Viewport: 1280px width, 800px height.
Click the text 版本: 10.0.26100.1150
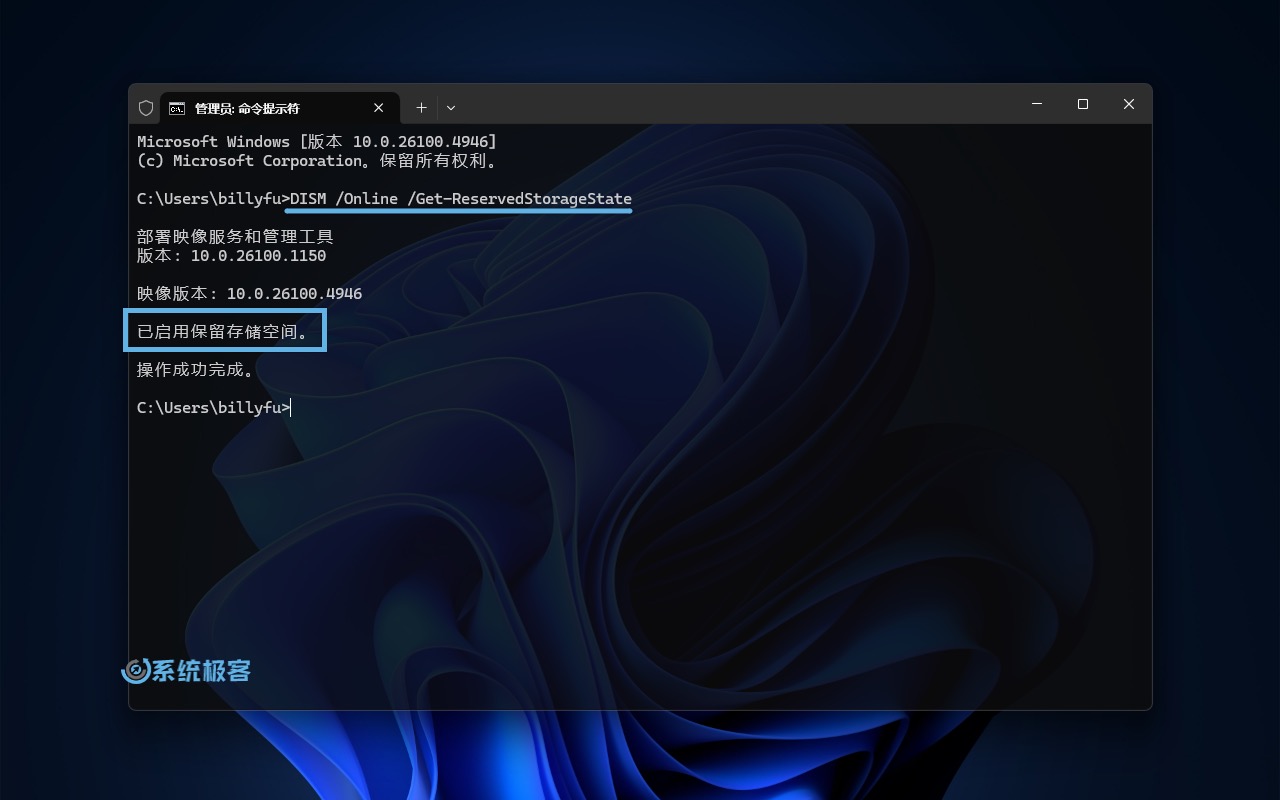(232, 256)
